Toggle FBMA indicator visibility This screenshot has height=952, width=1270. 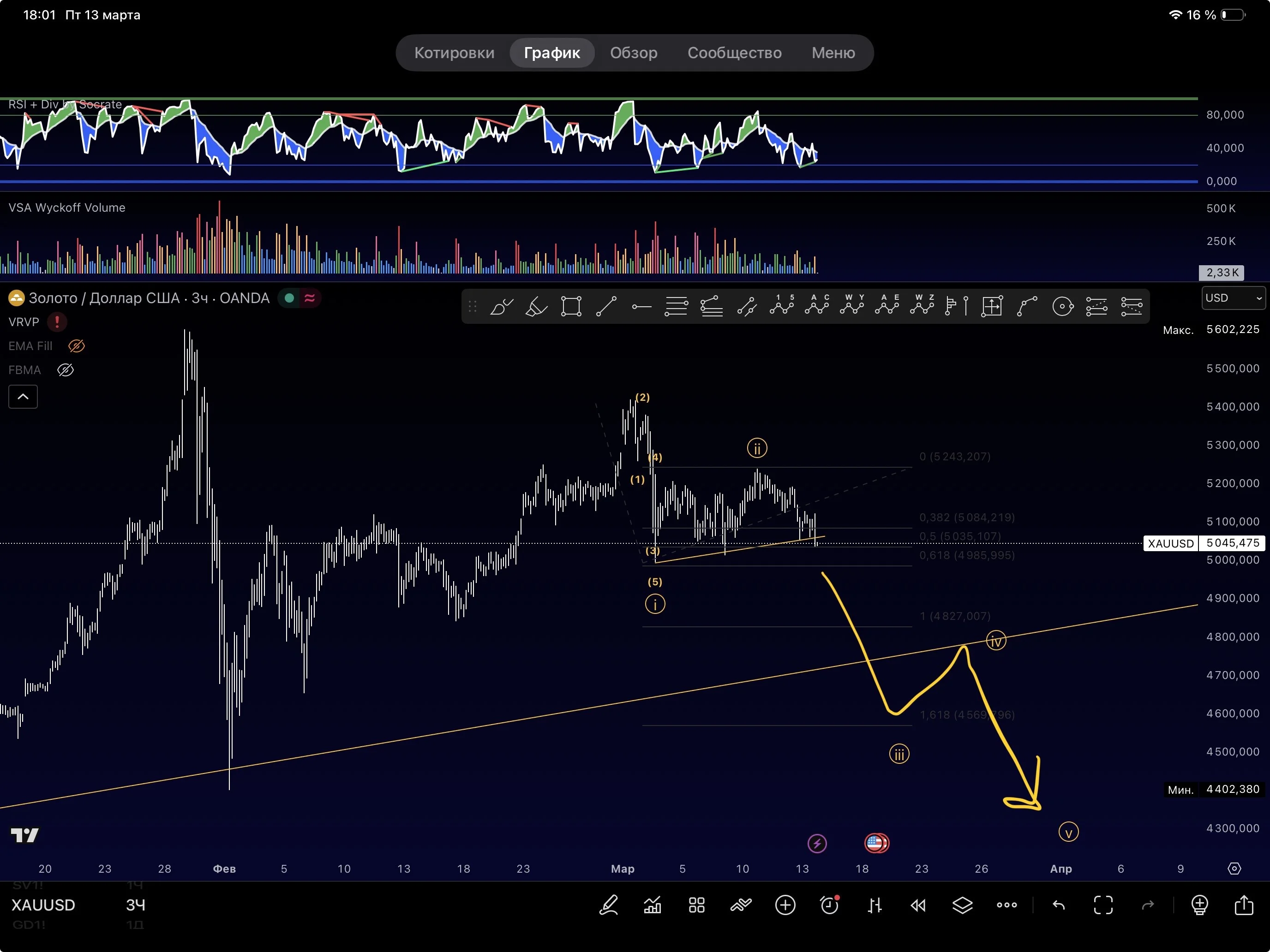[x=66, y=370]
